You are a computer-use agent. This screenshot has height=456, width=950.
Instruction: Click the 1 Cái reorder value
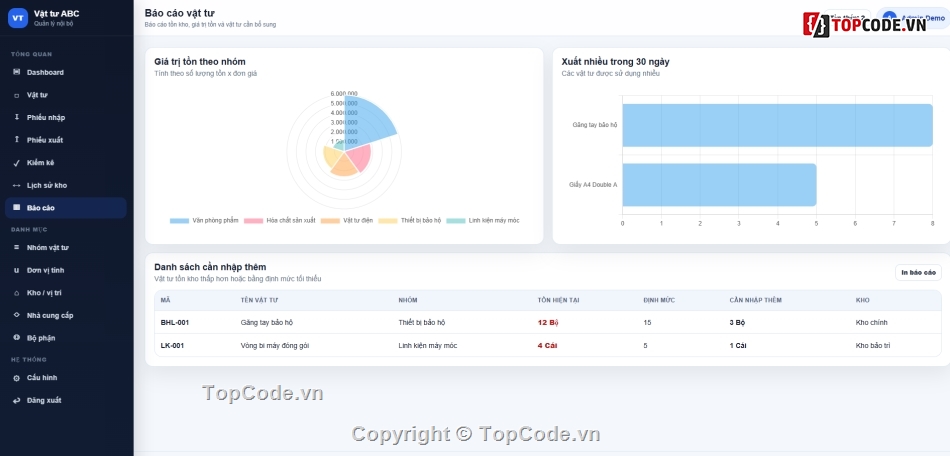[x=738, y=346]
